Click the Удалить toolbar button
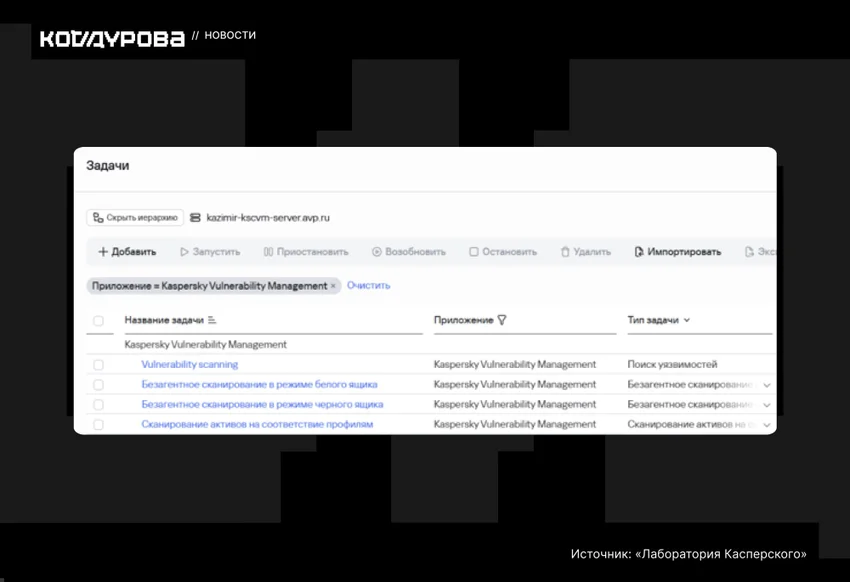850x582 pixels. tap(585, 252)
